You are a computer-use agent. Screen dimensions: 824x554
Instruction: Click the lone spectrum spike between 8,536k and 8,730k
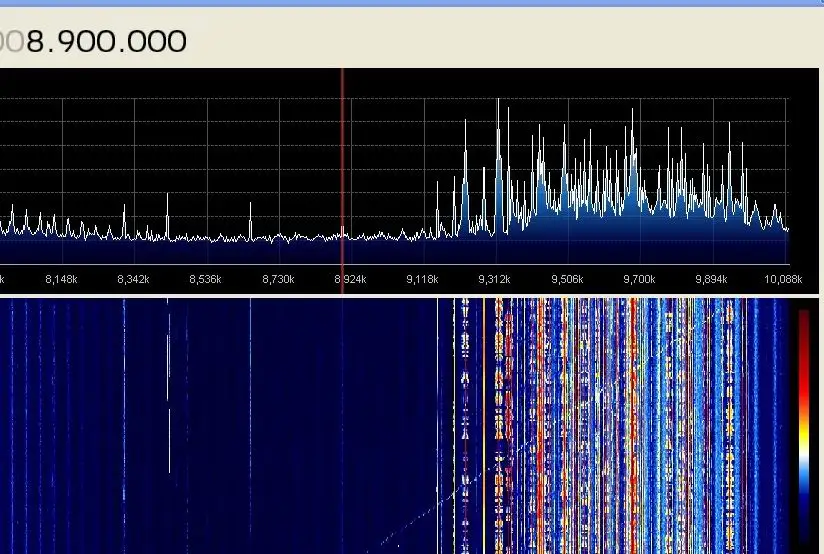pos(250,221)
